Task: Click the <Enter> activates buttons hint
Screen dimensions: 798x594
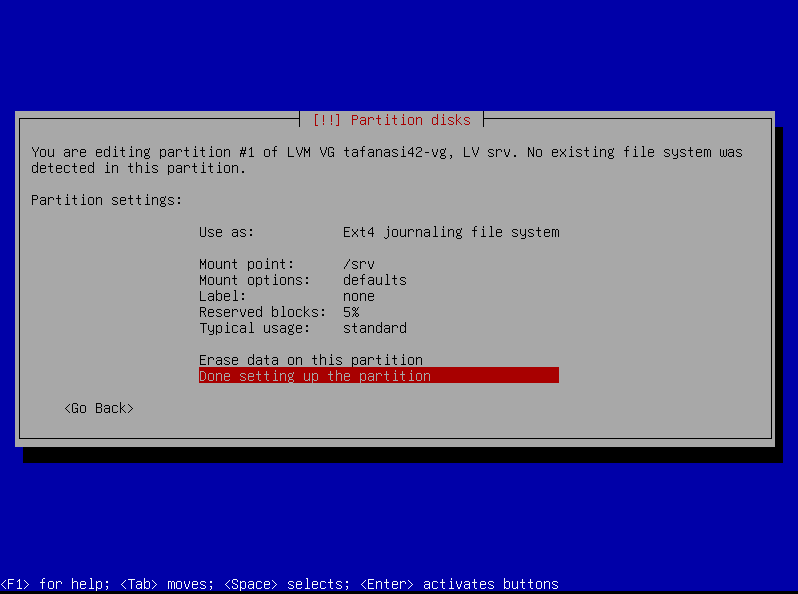Action: click(458, 584)
